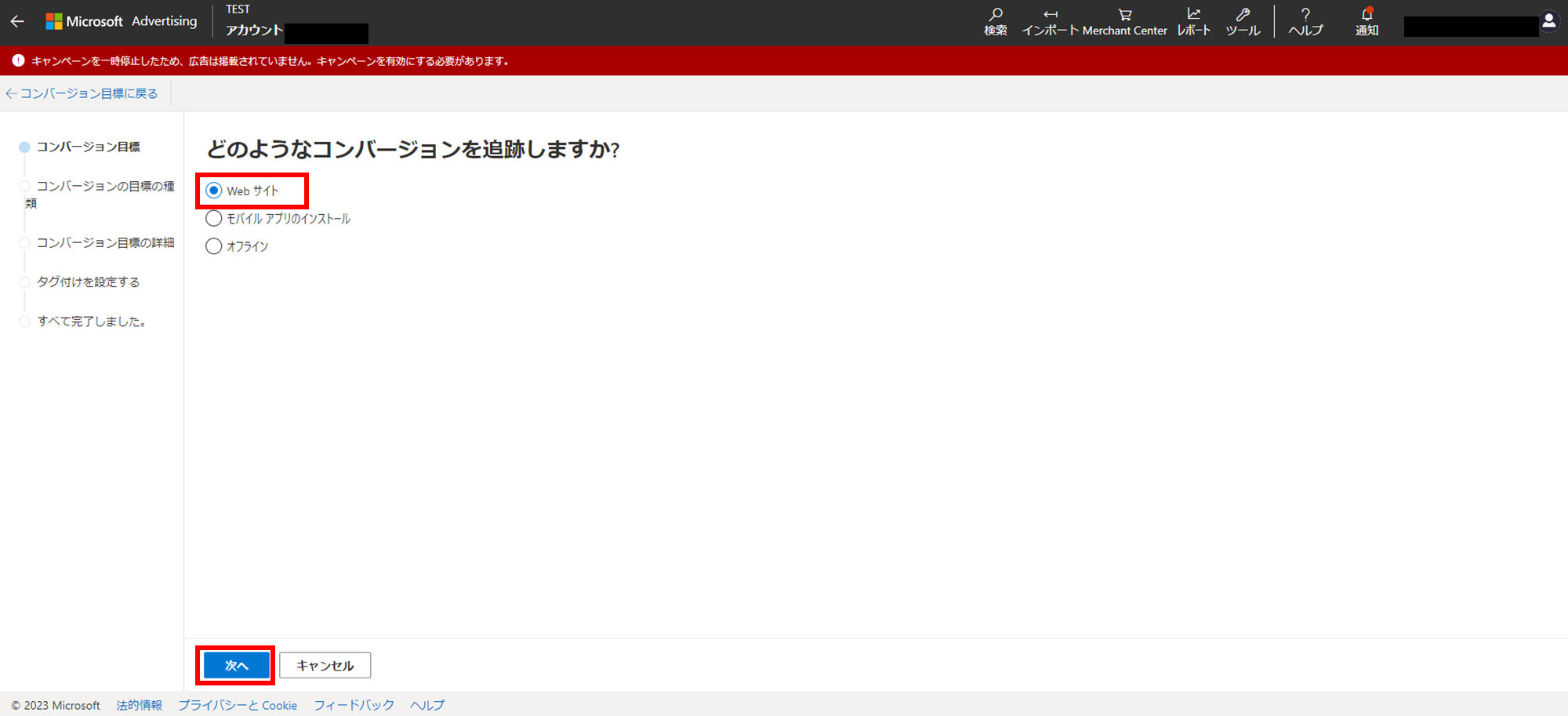Select the Web サイト radio option
The width and height of the screenshot is (1568, 716).
tap(242, 191)
